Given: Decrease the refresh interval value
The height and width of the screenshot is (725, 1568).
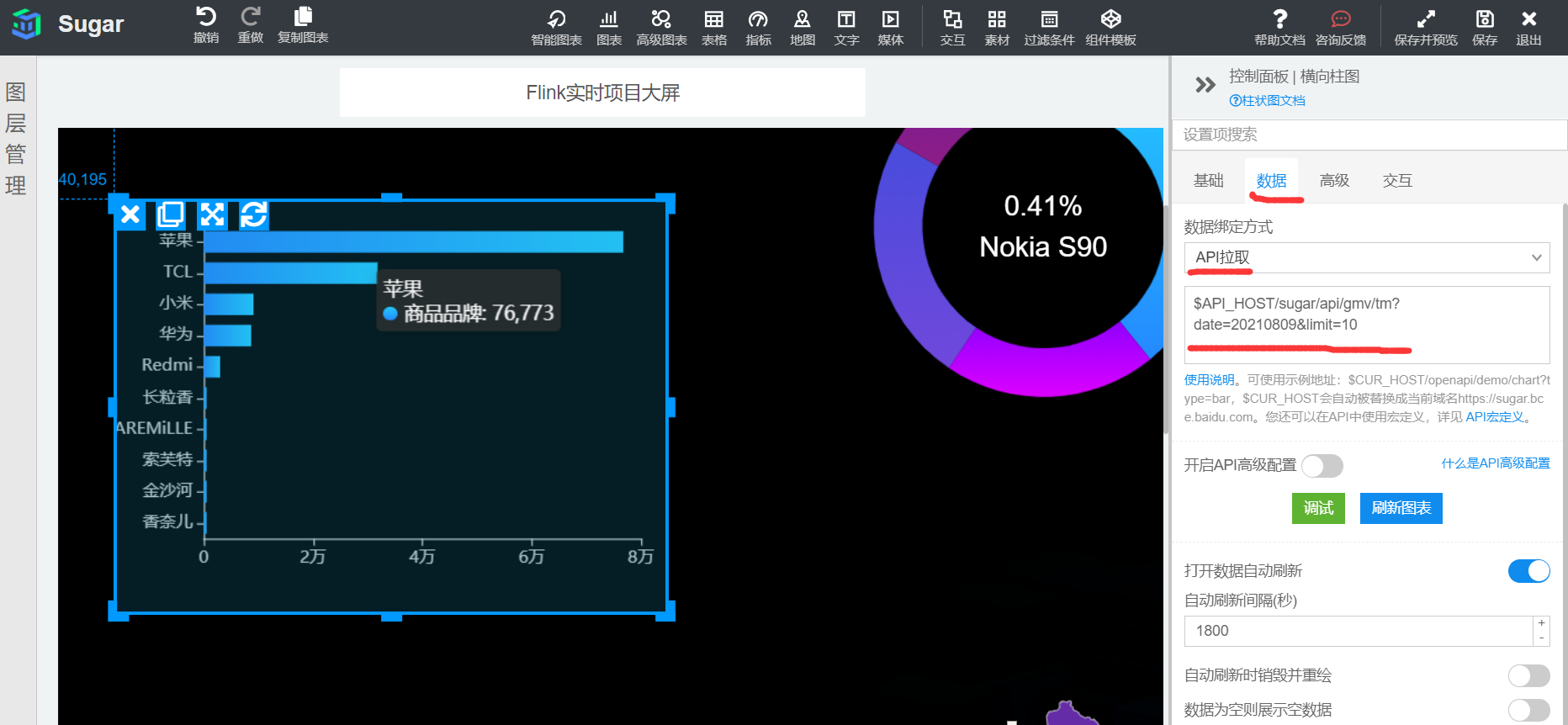Looking at the screenshot, I should click(x=1541, y=638).
